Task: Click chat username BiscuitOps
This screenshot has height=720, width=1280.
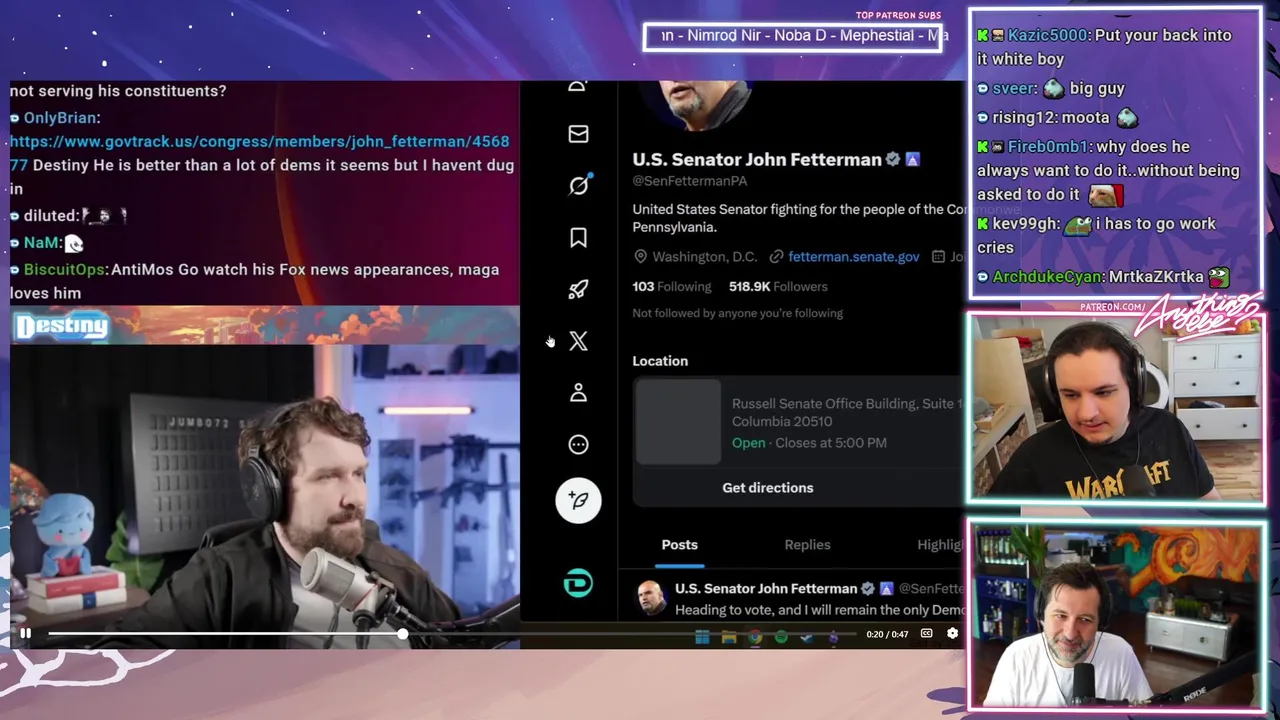Action: coord(64,270)
